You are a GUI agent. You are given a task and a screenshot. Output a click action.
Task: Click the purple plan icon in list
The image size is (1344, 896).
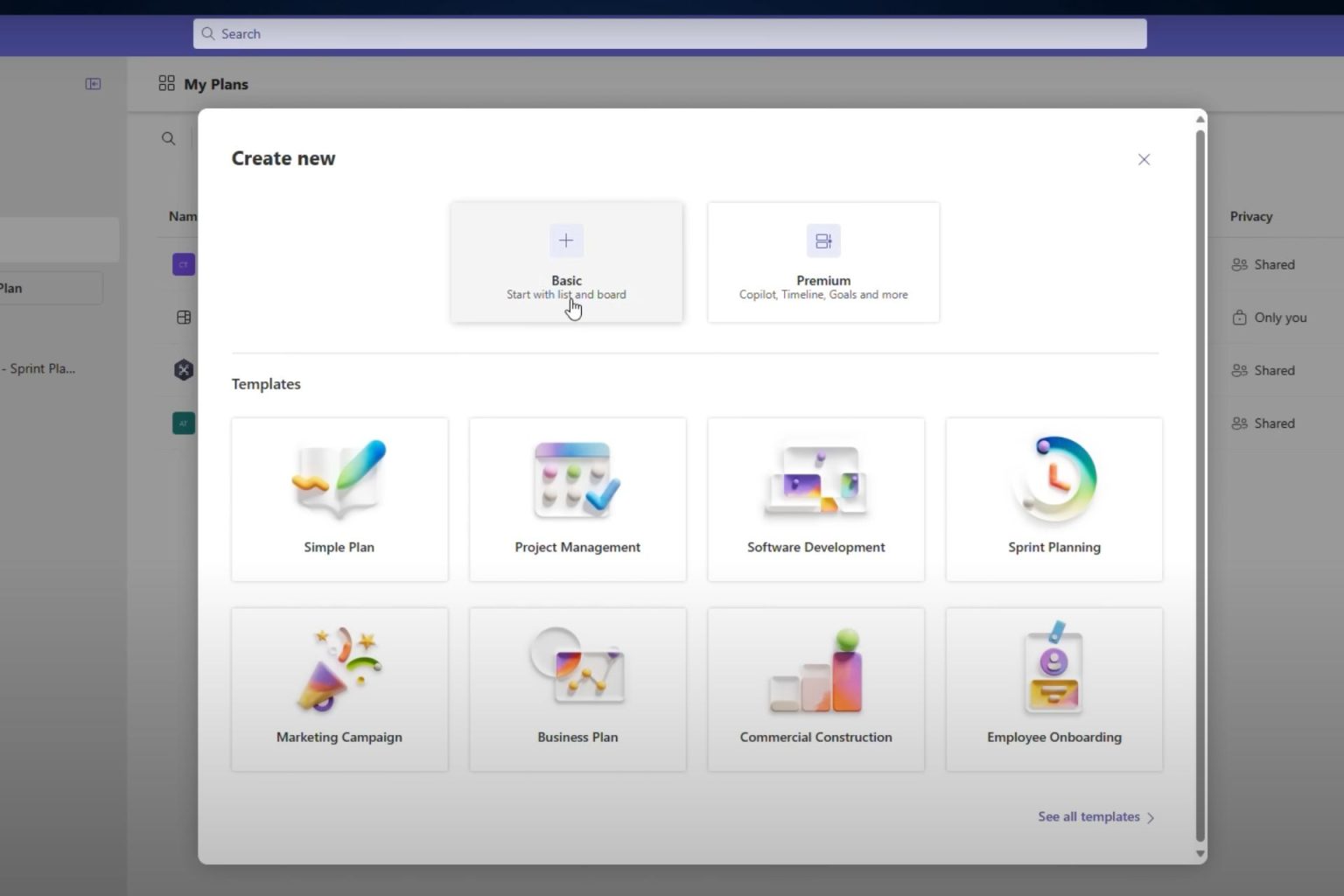tap(184, 264)
